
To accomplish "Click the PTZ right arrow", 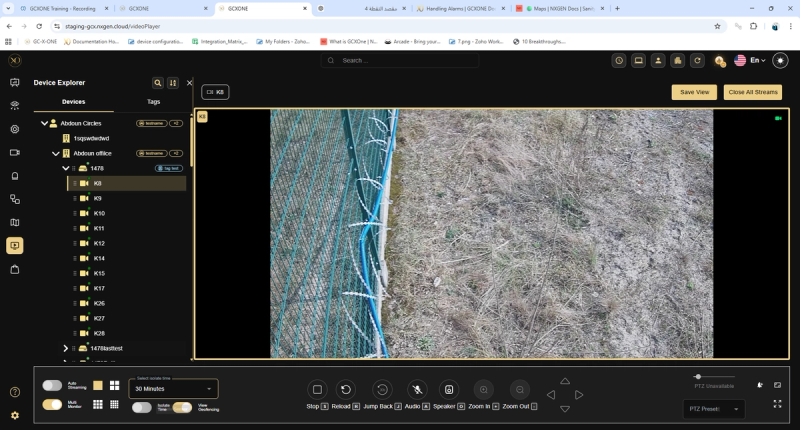I will coord(579,395).
